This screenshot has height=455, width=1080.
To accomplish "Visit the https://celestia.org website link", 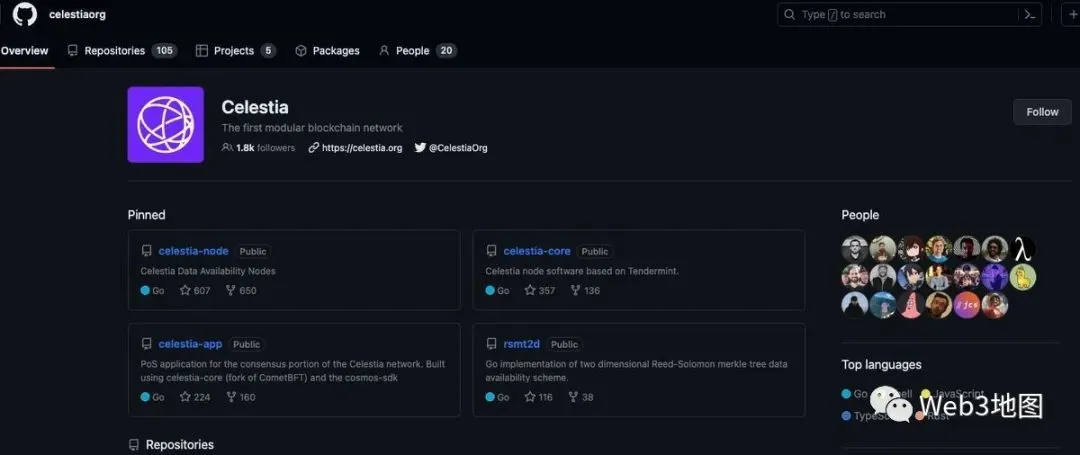I will coord(355,148).
